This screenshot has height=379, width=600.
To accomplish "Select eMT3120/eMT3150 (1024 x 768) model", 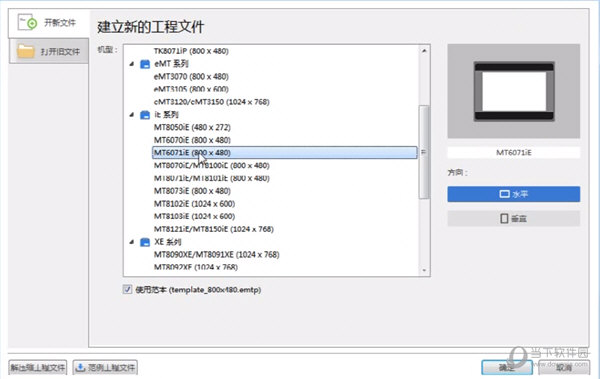I will pyautogui.click(x=212, y=102).
